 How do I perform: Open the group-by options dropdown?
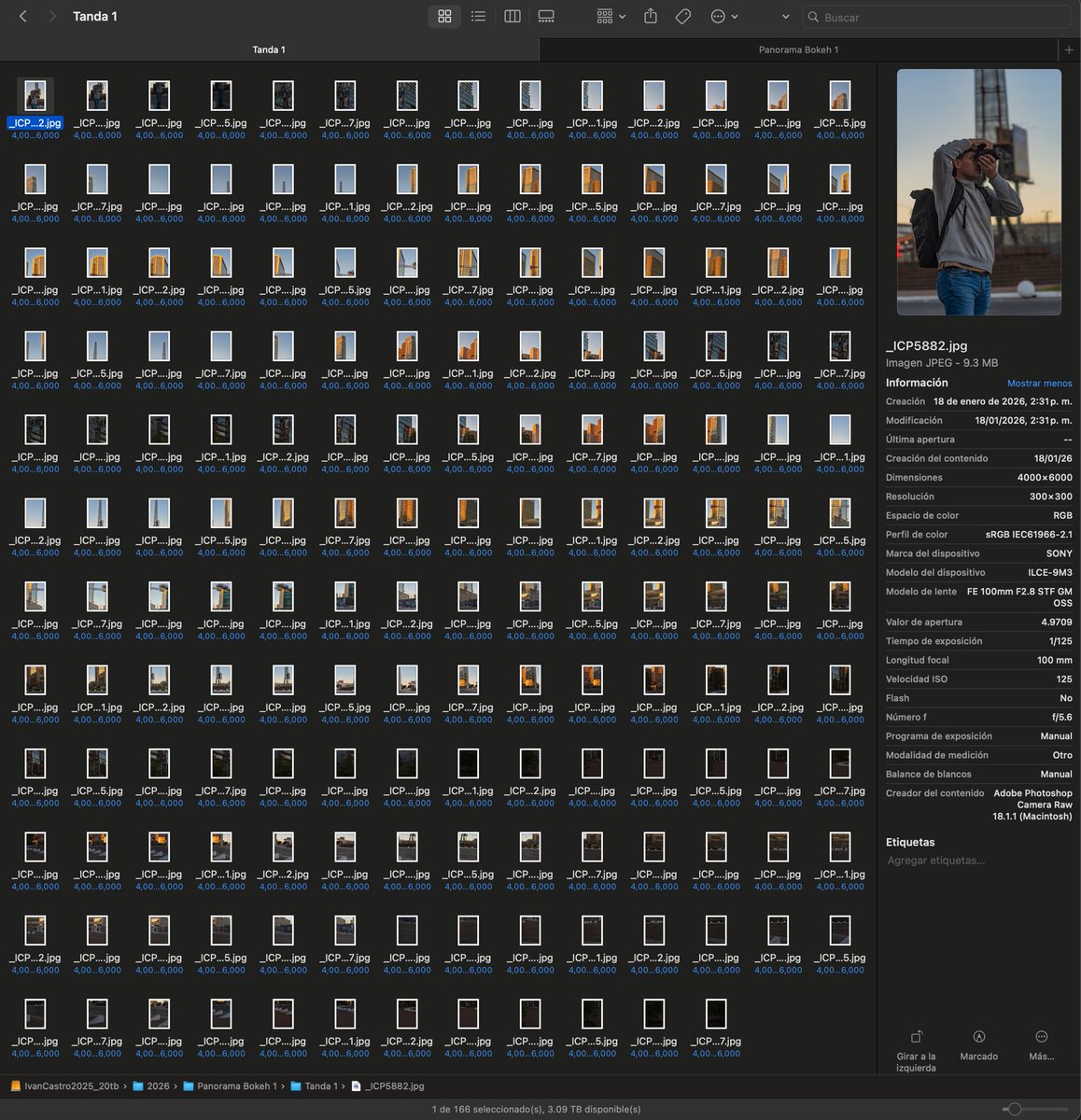coord(611,16)
